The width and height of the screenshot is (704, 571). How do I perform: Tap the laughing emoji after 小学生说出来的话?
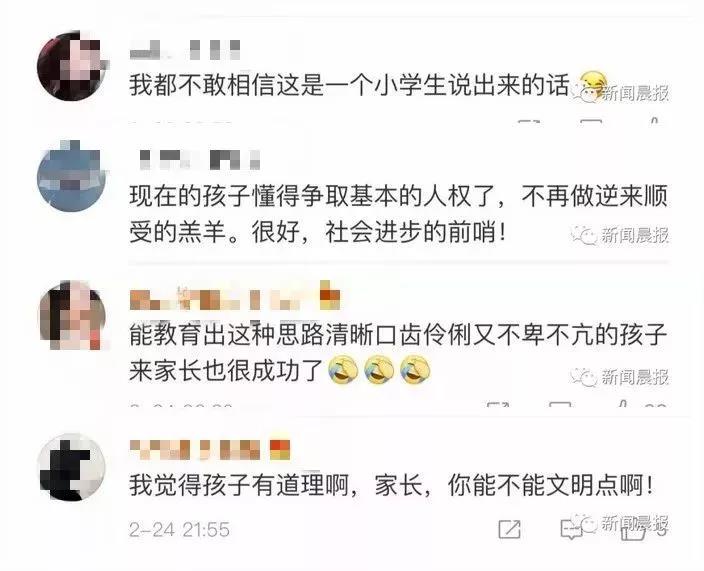click(x=593, y=85)
